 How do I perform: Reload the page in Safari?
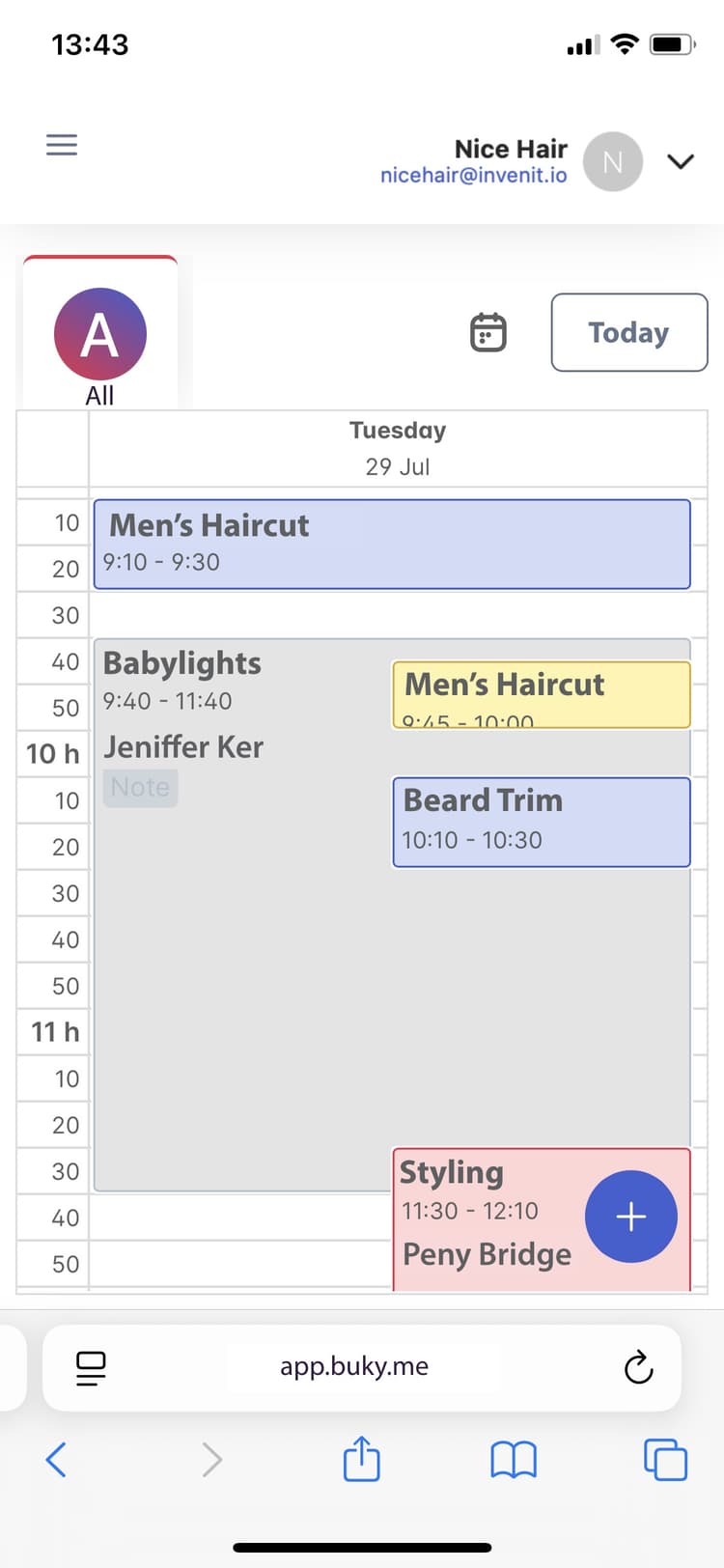pyautogui.click(x=637, y=1367)
